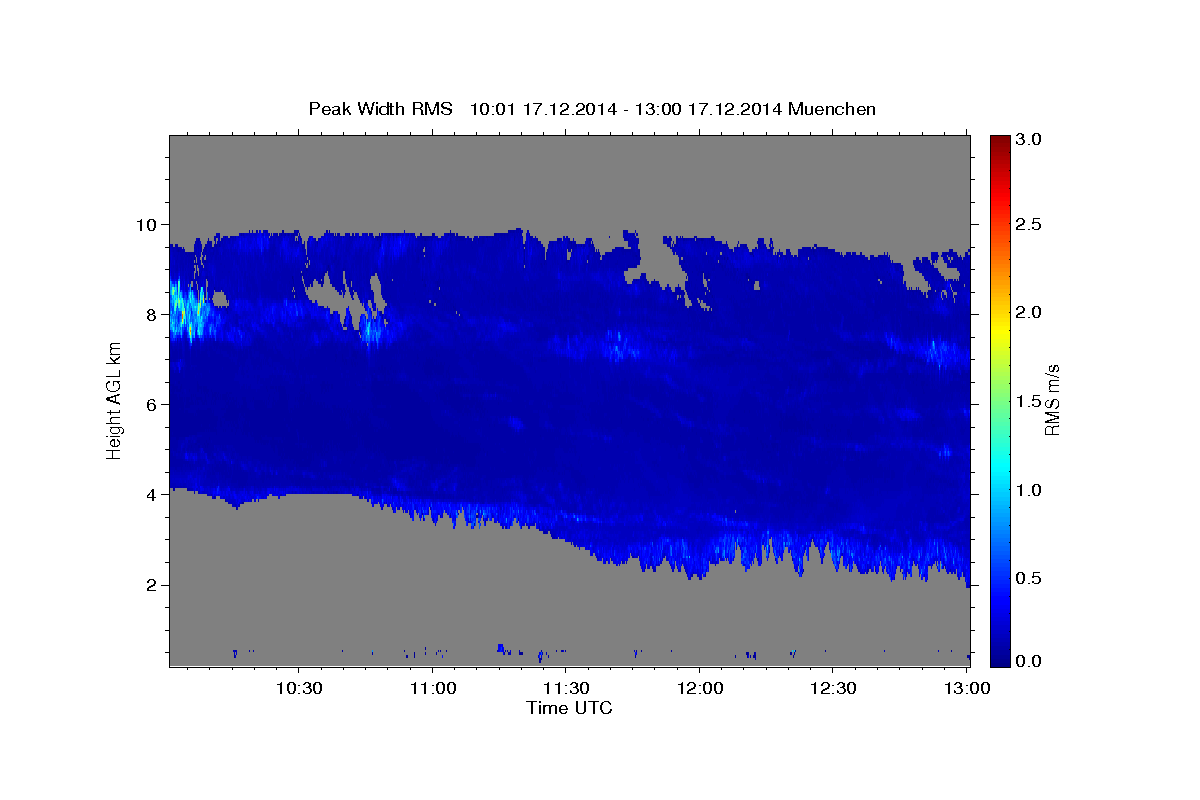Click the 'Time UTC' axis label
The width and height of the screenshot is (1200, 800).
pos(569,708)
